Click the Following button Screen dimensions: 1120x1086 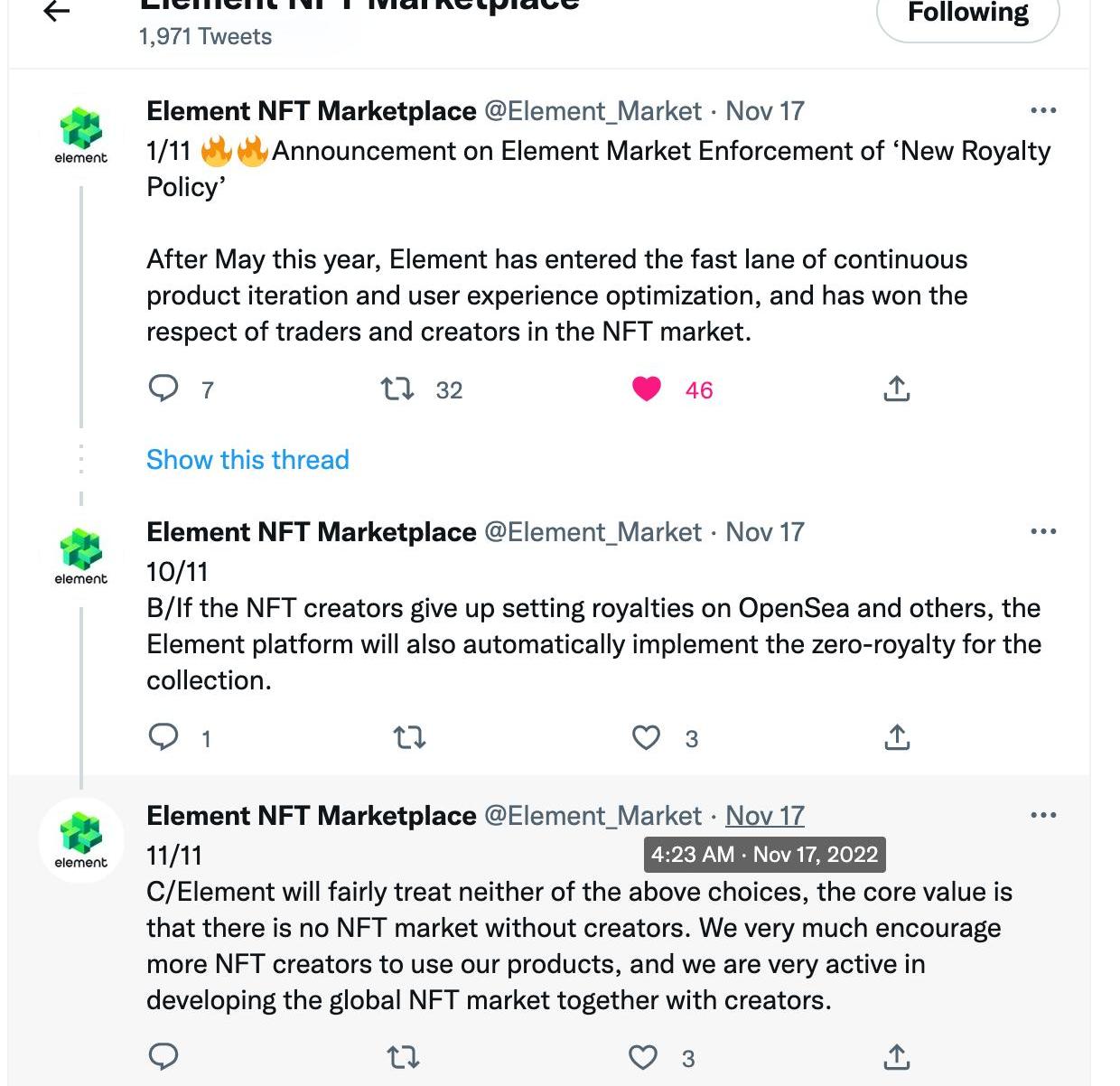(967, 14)
